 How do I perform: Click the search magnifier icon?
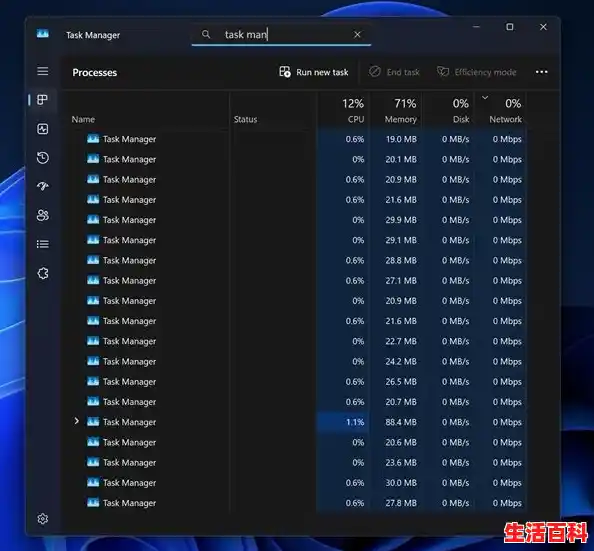coord(206,34)
